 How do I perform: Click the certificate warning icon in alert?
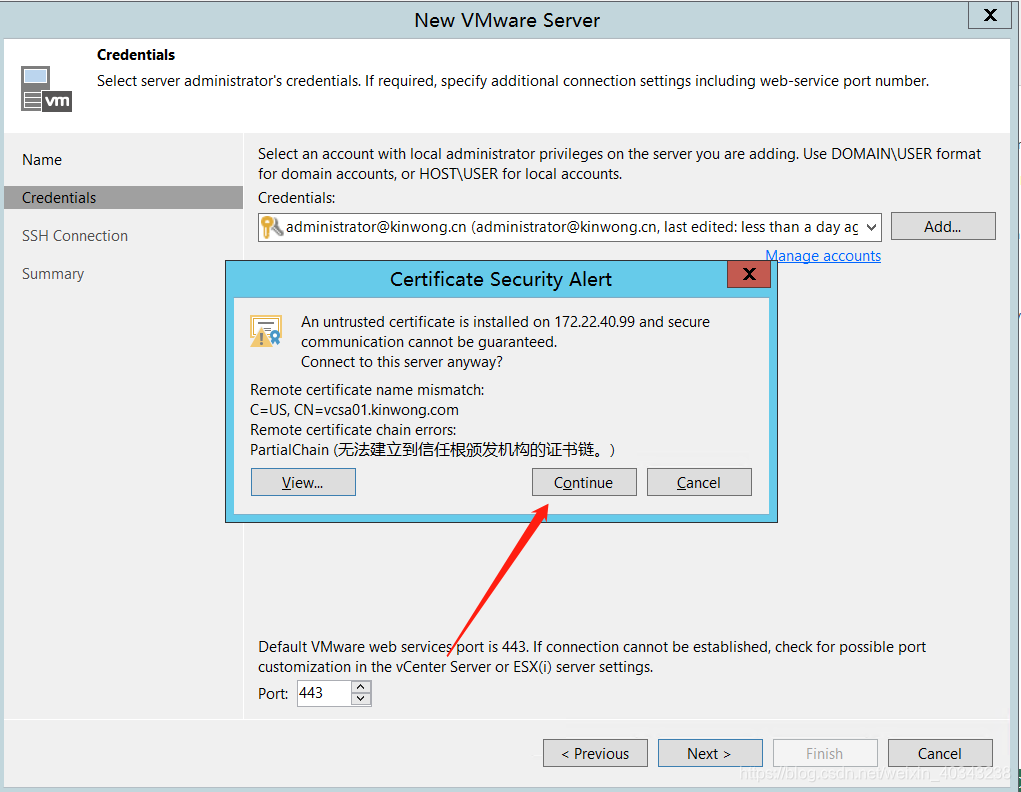coord(266,332)
